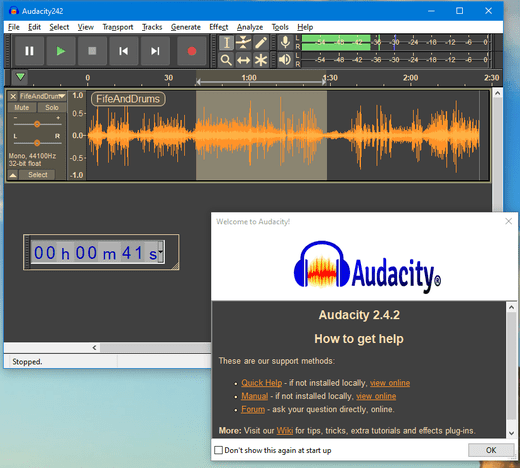The width and height of the screenshot is (520, 468).
Task: Click the Stop transport button
Action: tap(92, 51)
